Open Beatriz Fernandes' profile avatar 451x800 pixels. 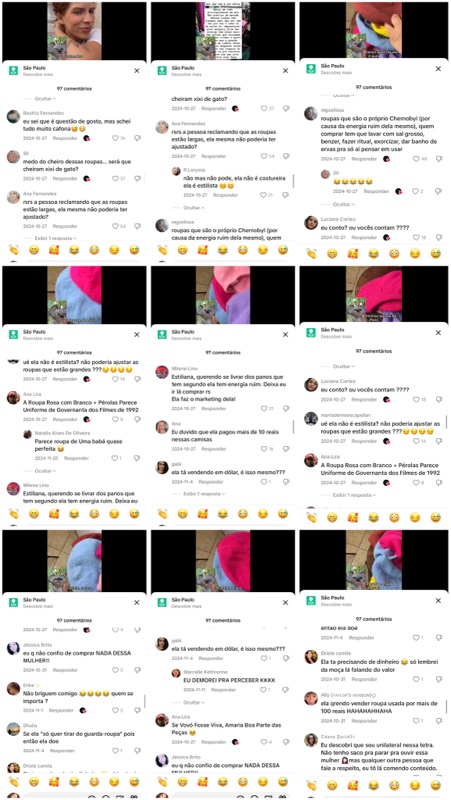tap(13, 116)
